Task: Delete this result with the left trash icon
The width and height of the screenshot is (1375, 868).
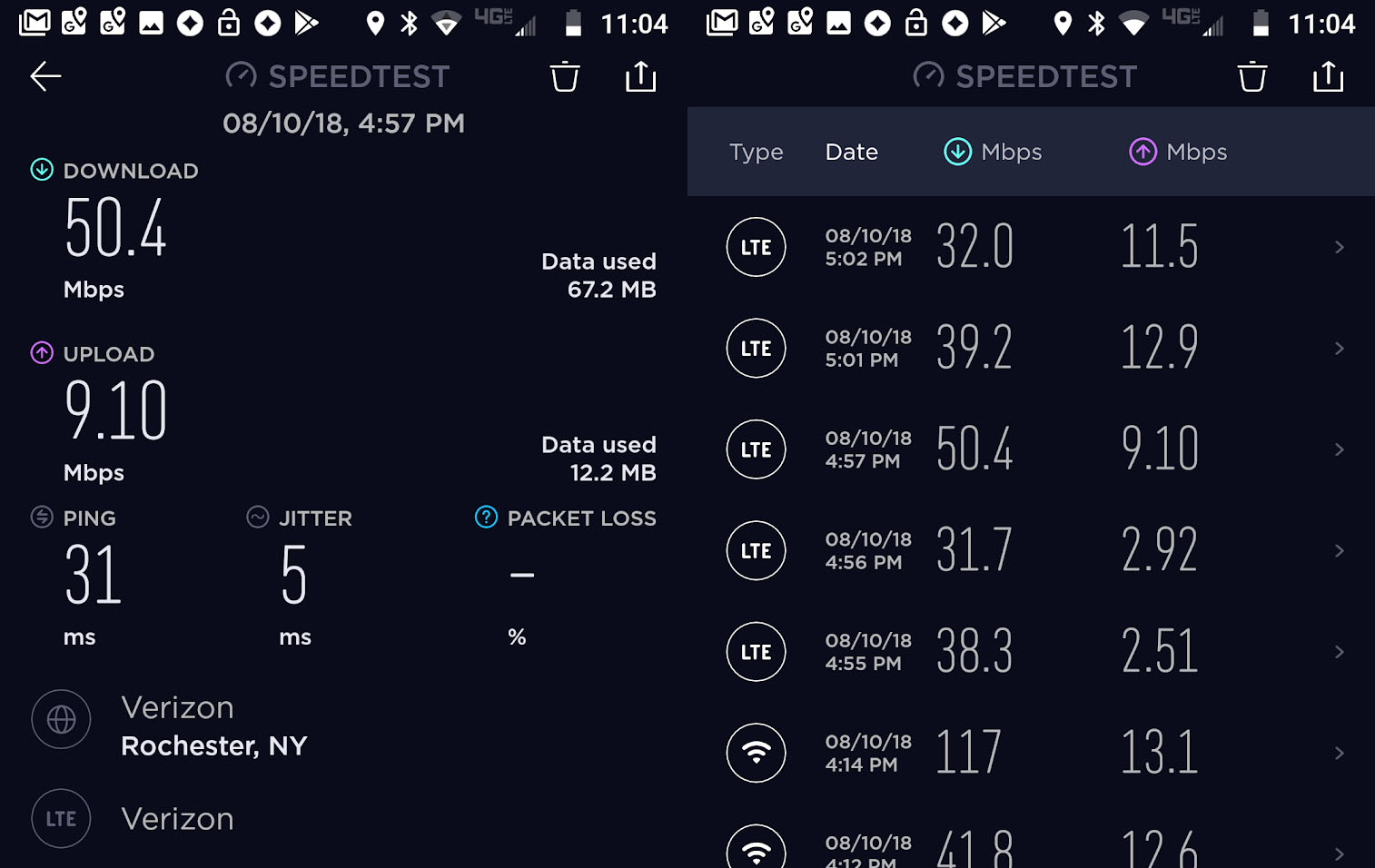Action: point(564,76)
